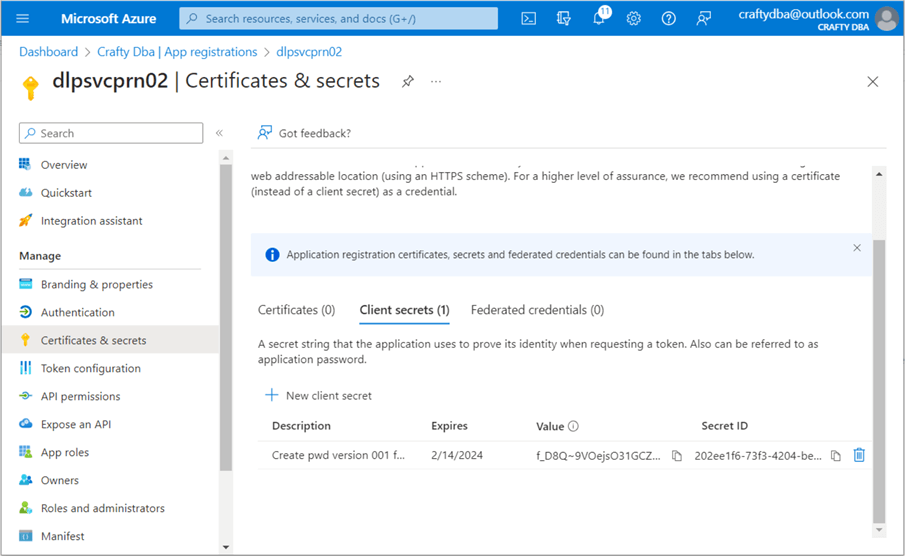Viewport: 905px width, 556px height.
Task: Open the Directories and subscriptions filter icon
Action: pyautogui.click(x=564, y=18)
